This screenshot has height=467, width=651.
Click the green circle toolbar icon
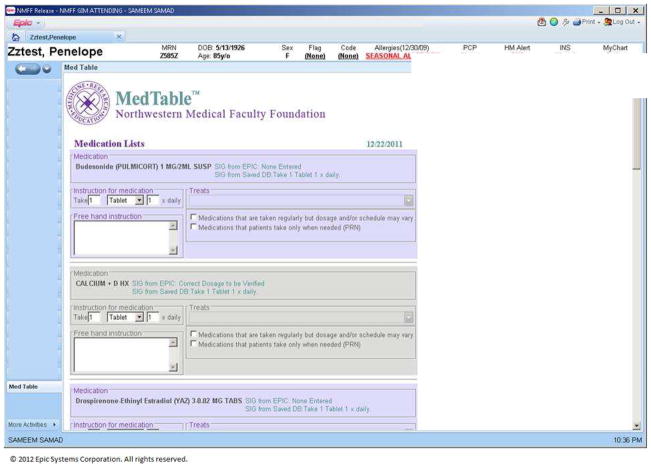pos(553,22)
